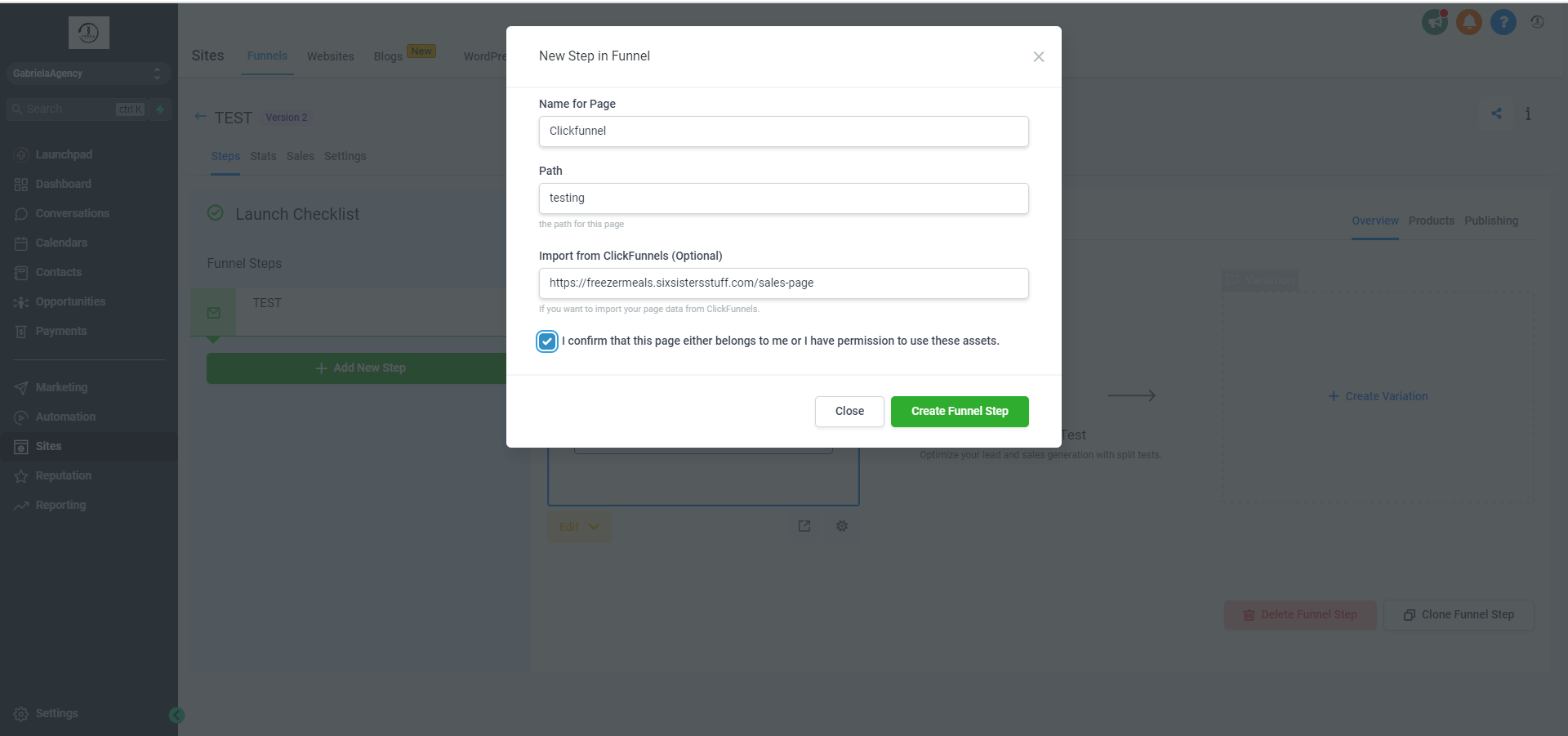Click the page preview external link icon
Image resolution: width=1568 pixels, height=736 pixels.
(805, 526)
